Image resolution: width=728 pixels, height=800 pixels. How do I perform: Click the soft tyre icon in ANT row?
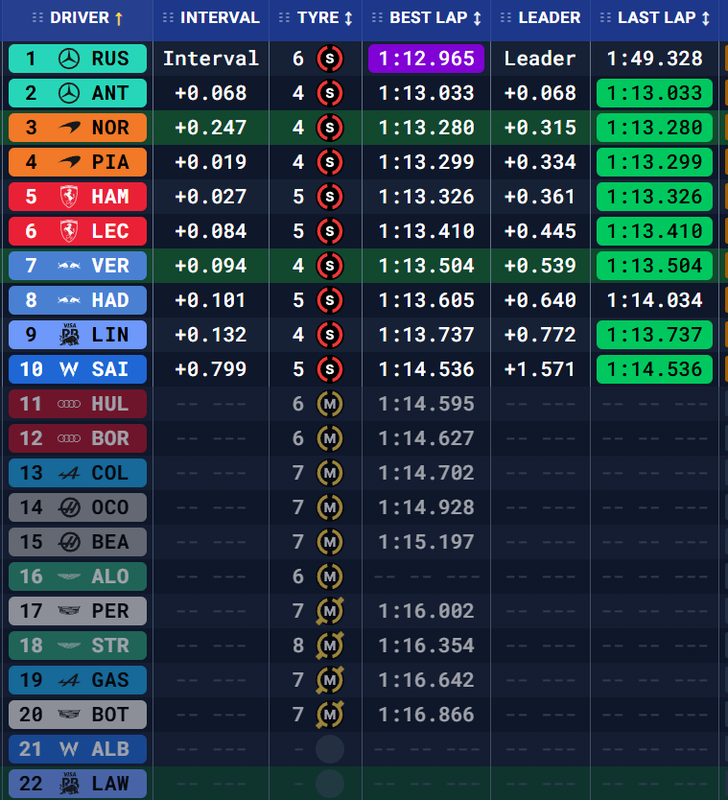point(330,93)
